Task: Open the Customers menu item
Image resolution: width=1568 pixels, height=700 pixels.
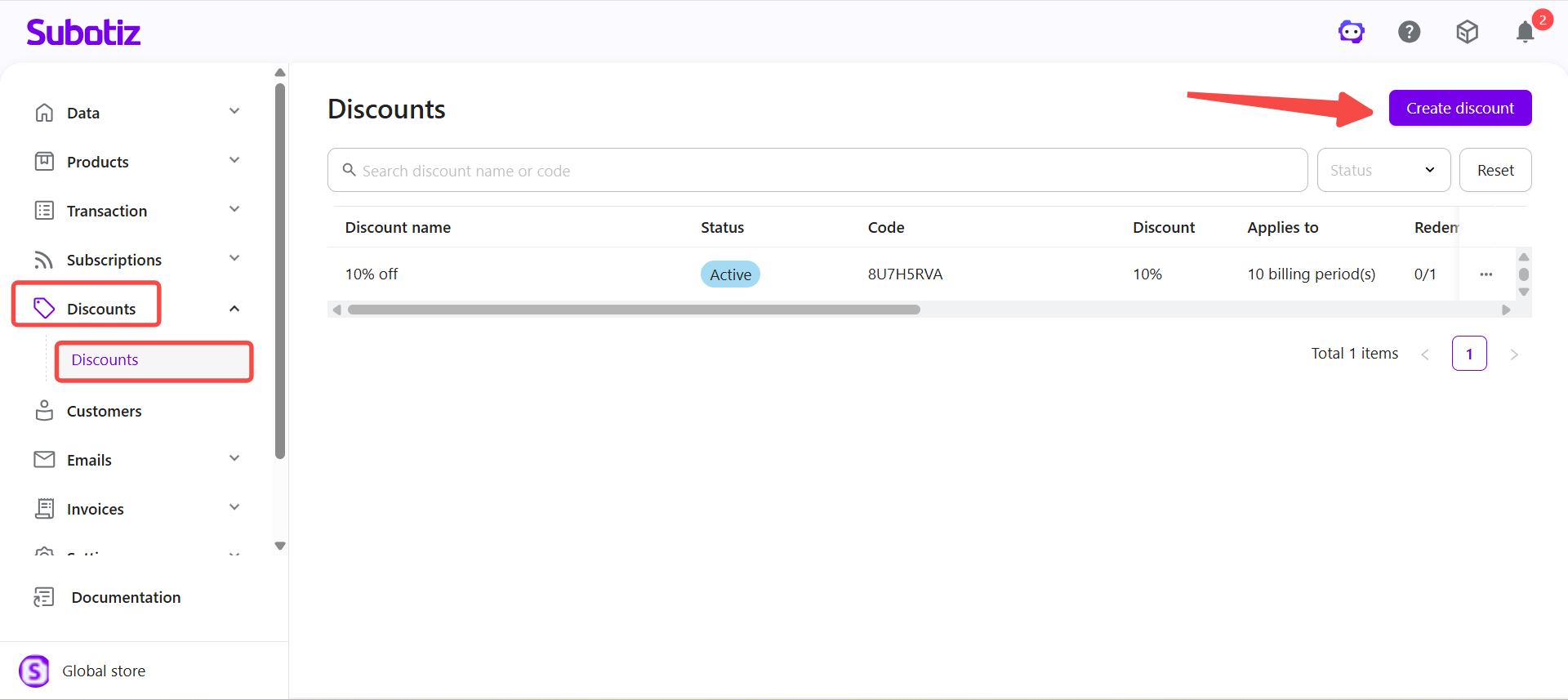Action: [104, 411]
